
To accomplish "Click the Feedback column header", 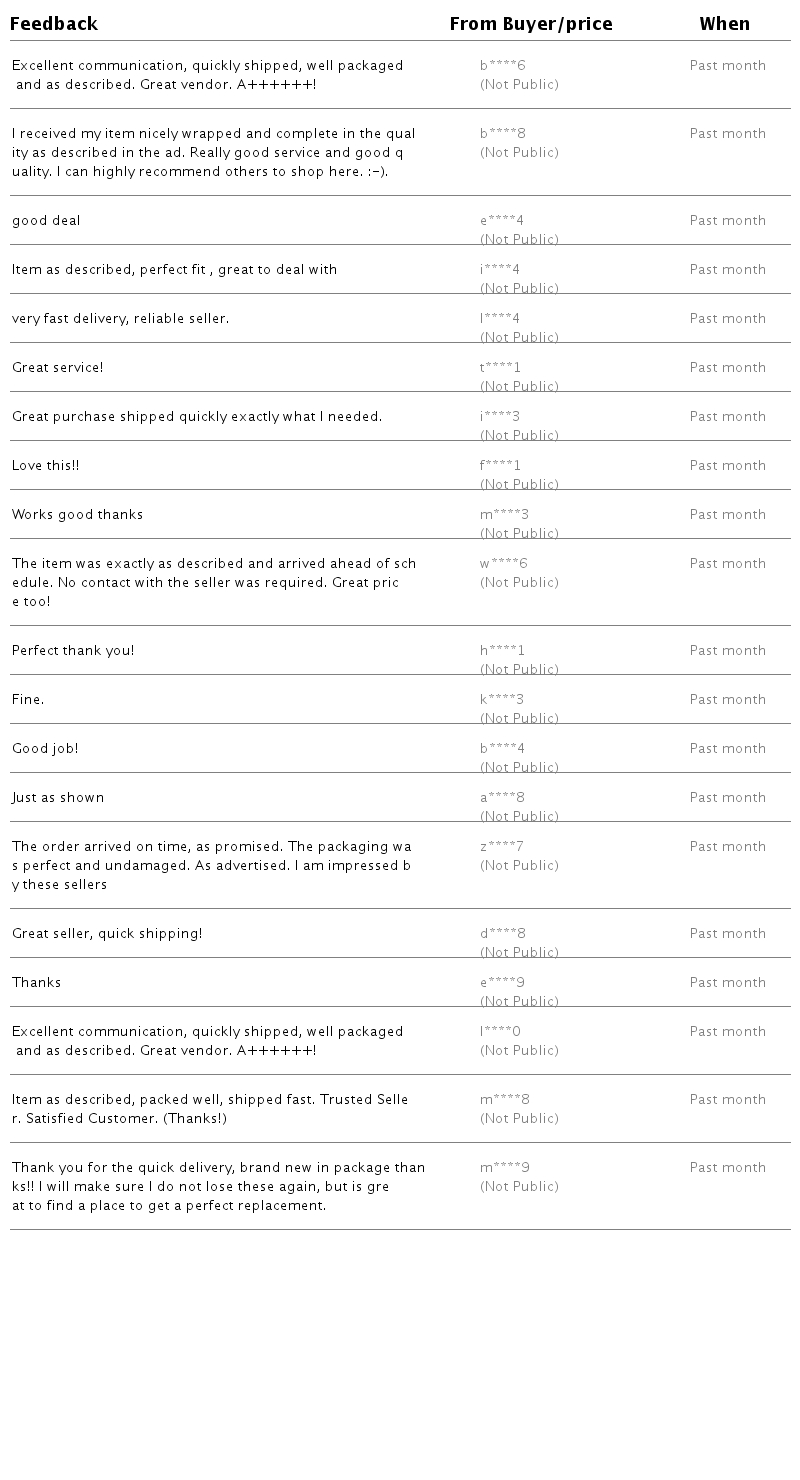I will (x=54, y=24).
